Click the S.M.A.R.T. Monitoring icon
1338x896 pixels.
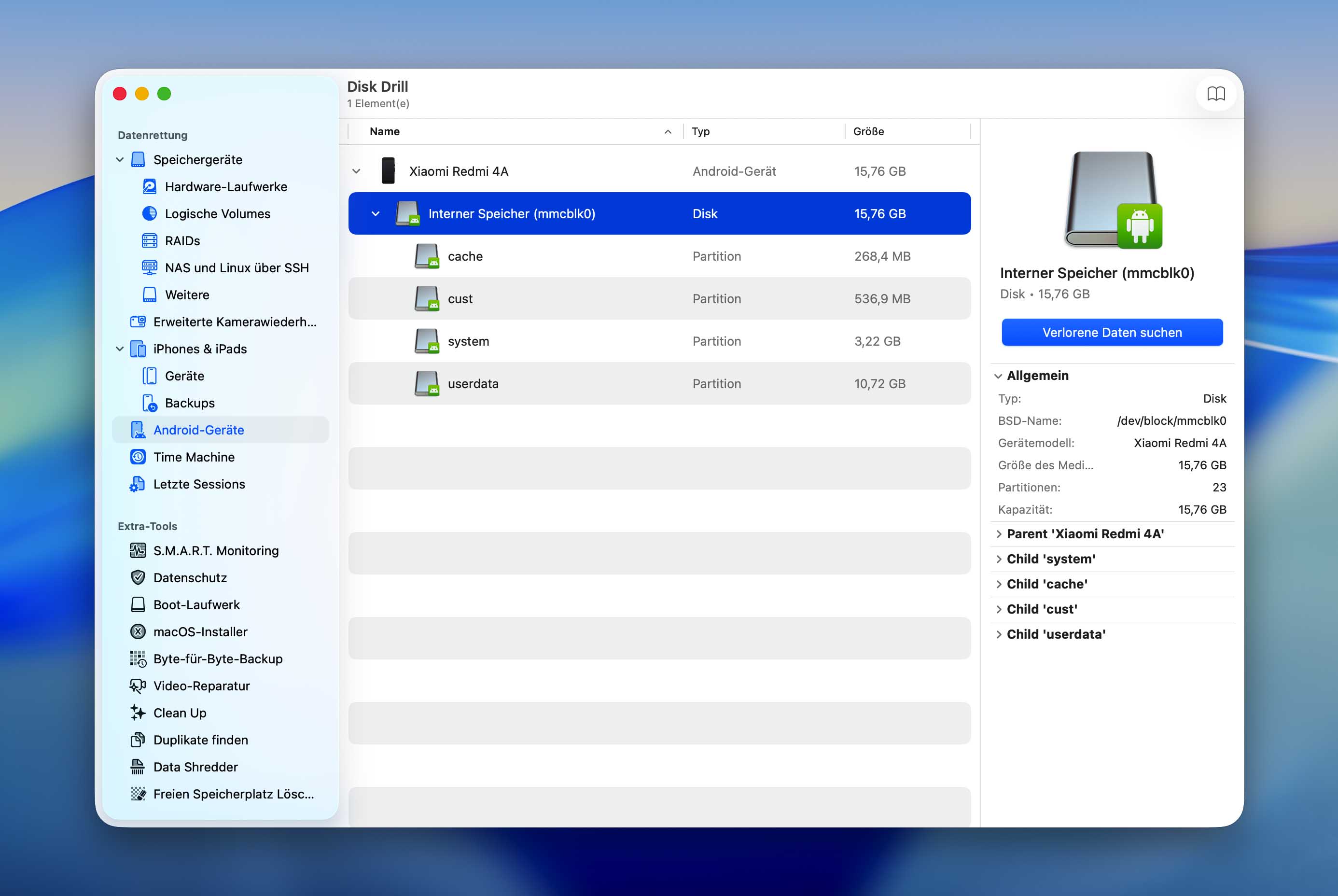pos(138,550)
